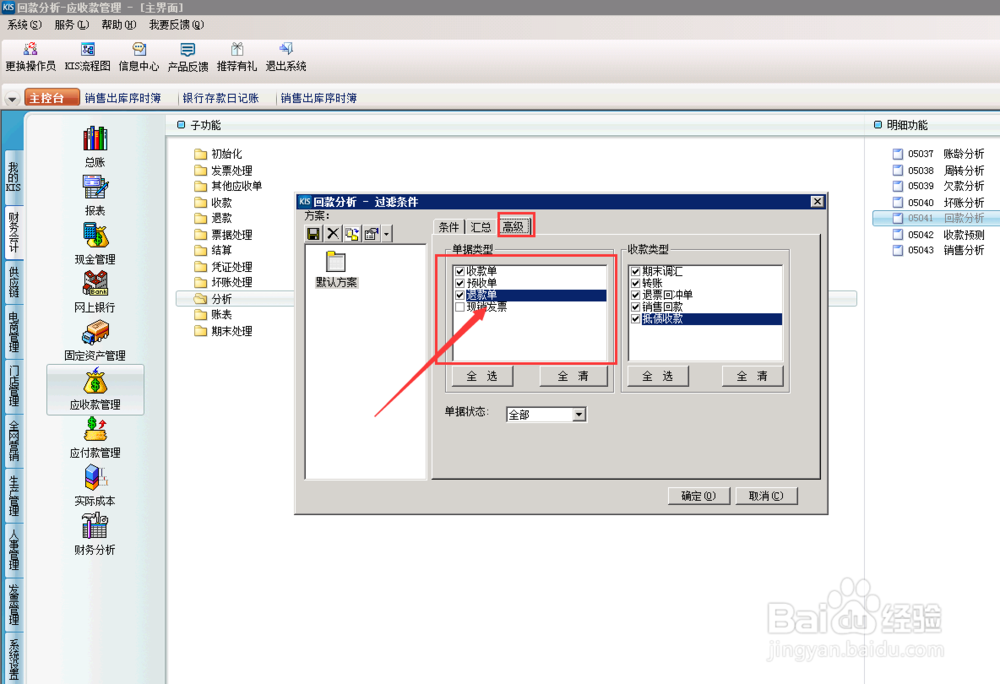Toggle the 预收单 checkbox

coord(460,283)
